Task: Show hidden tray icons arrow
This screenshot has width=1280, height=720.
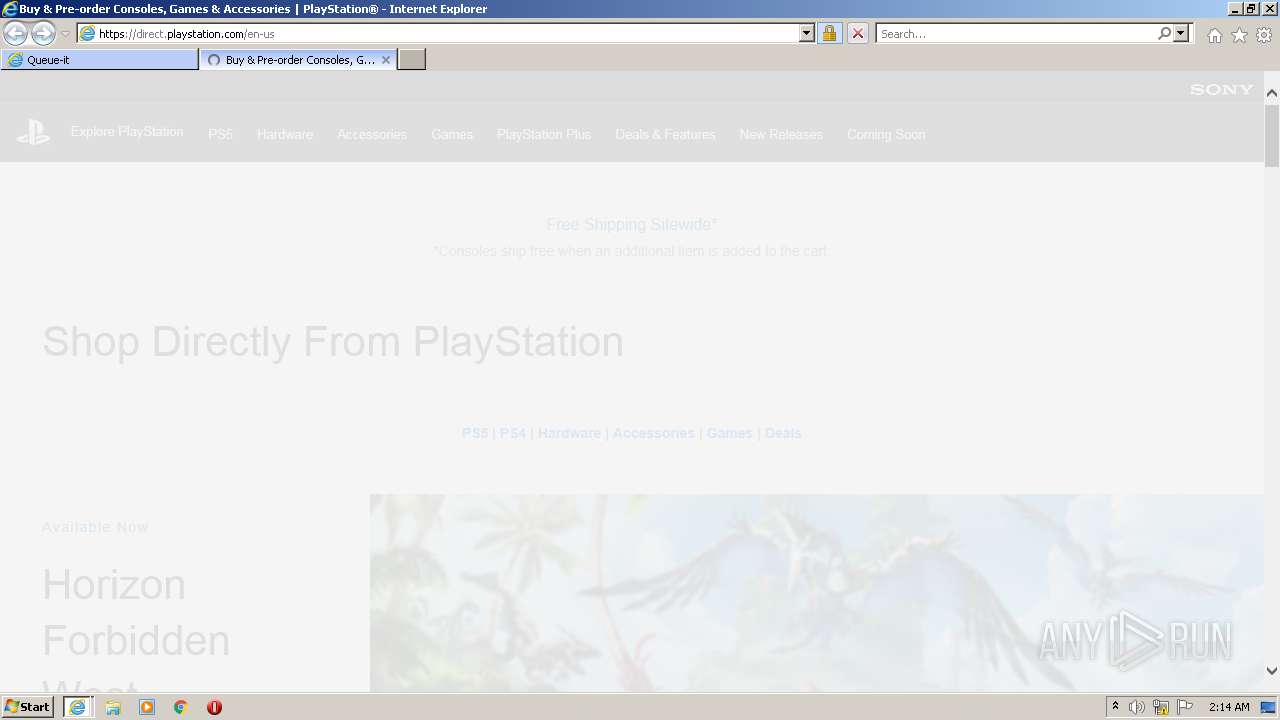Action: [x=1116, y=707]
